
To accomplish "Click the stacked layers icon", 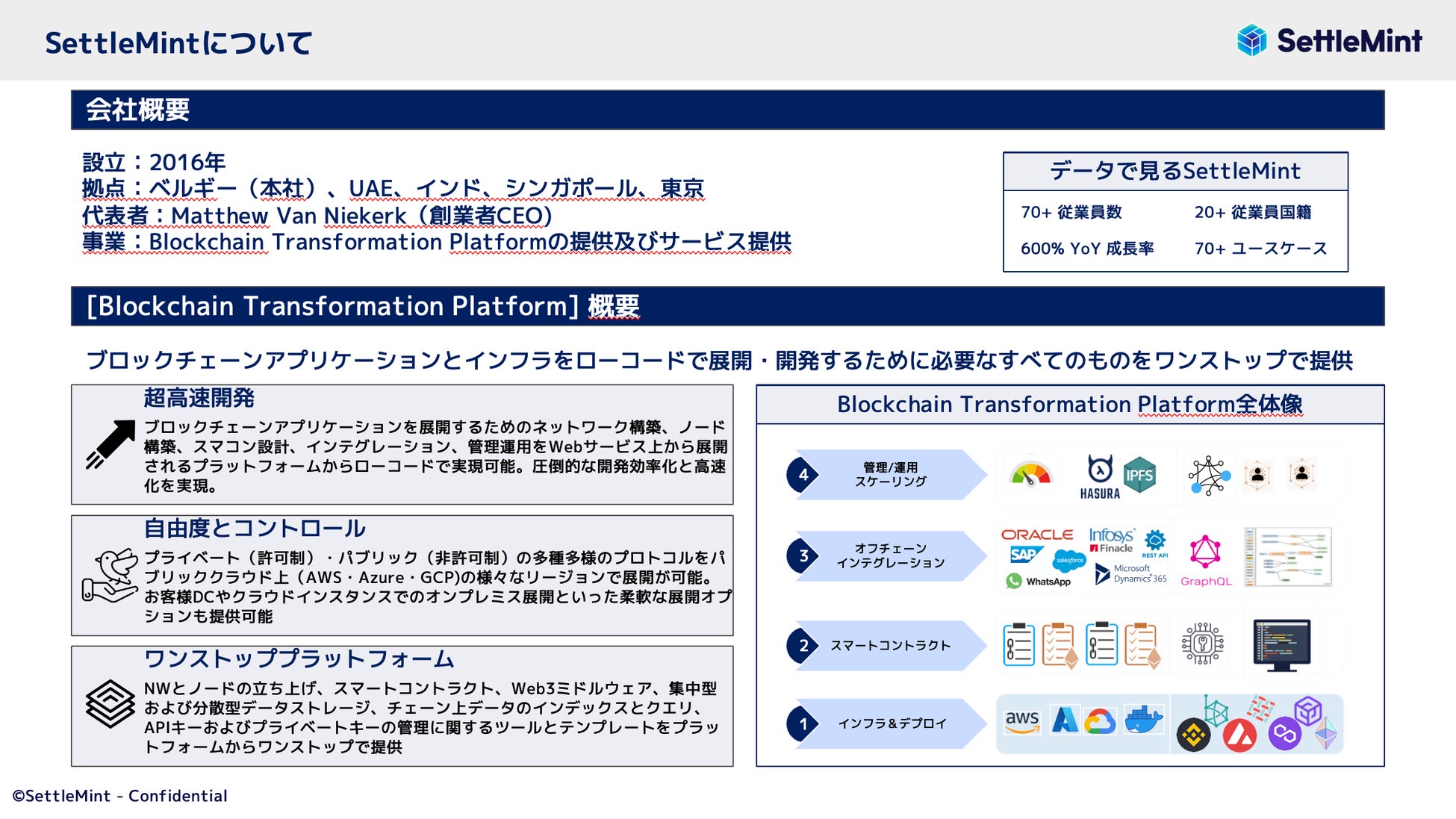I will (x=110, y=703).
